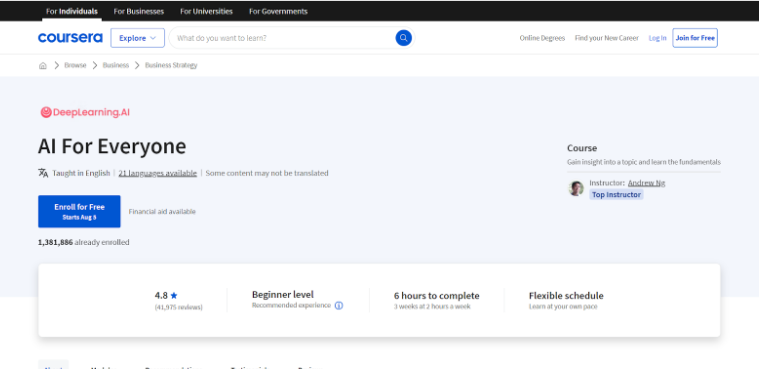Viewport: 759px width, 369px height.
Task: Click the blue search magnifier button
Action: [x=403, y=38]
